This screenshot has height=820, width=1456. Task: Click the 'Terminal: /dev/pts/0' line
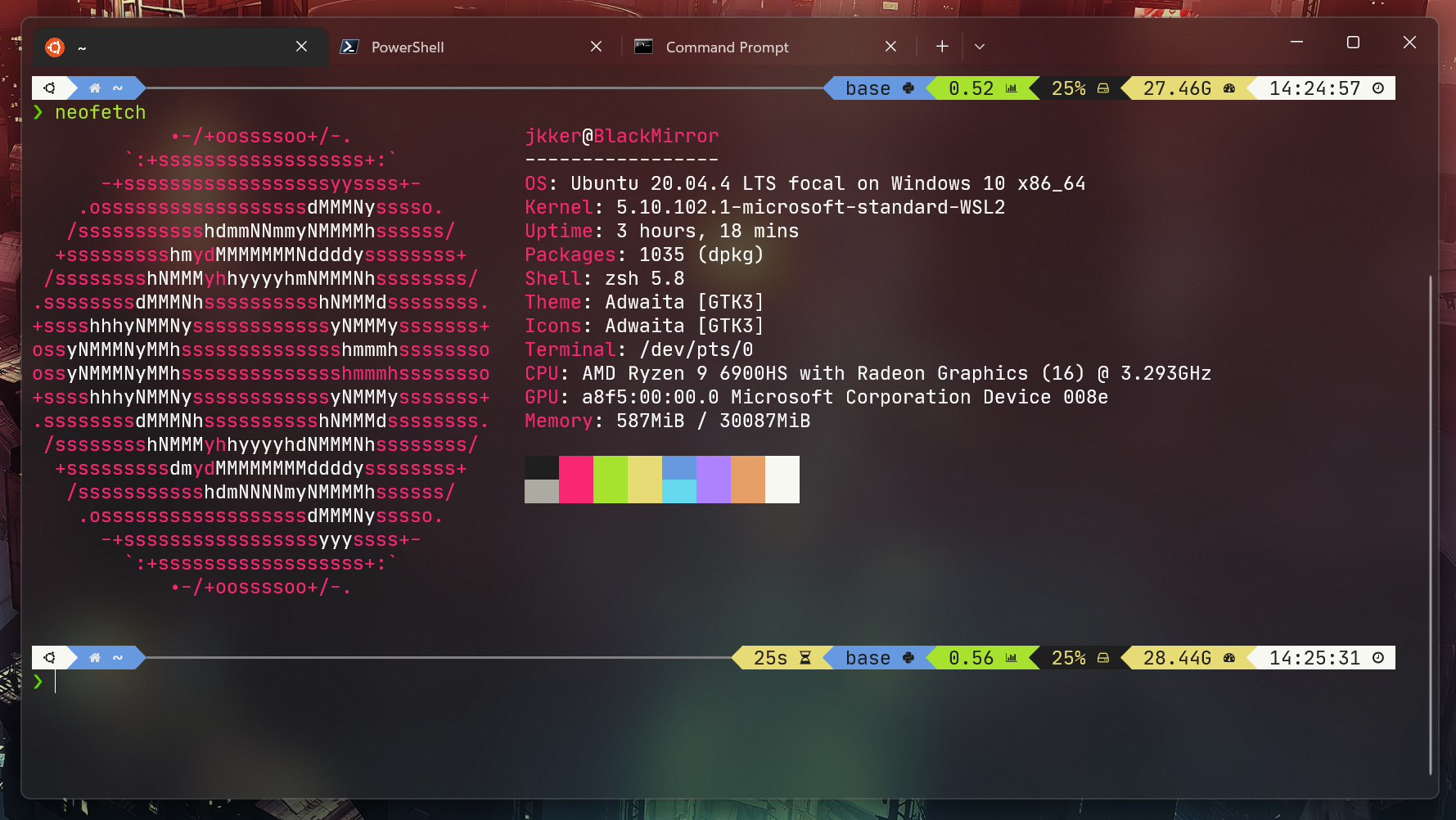tap(638, 349)
